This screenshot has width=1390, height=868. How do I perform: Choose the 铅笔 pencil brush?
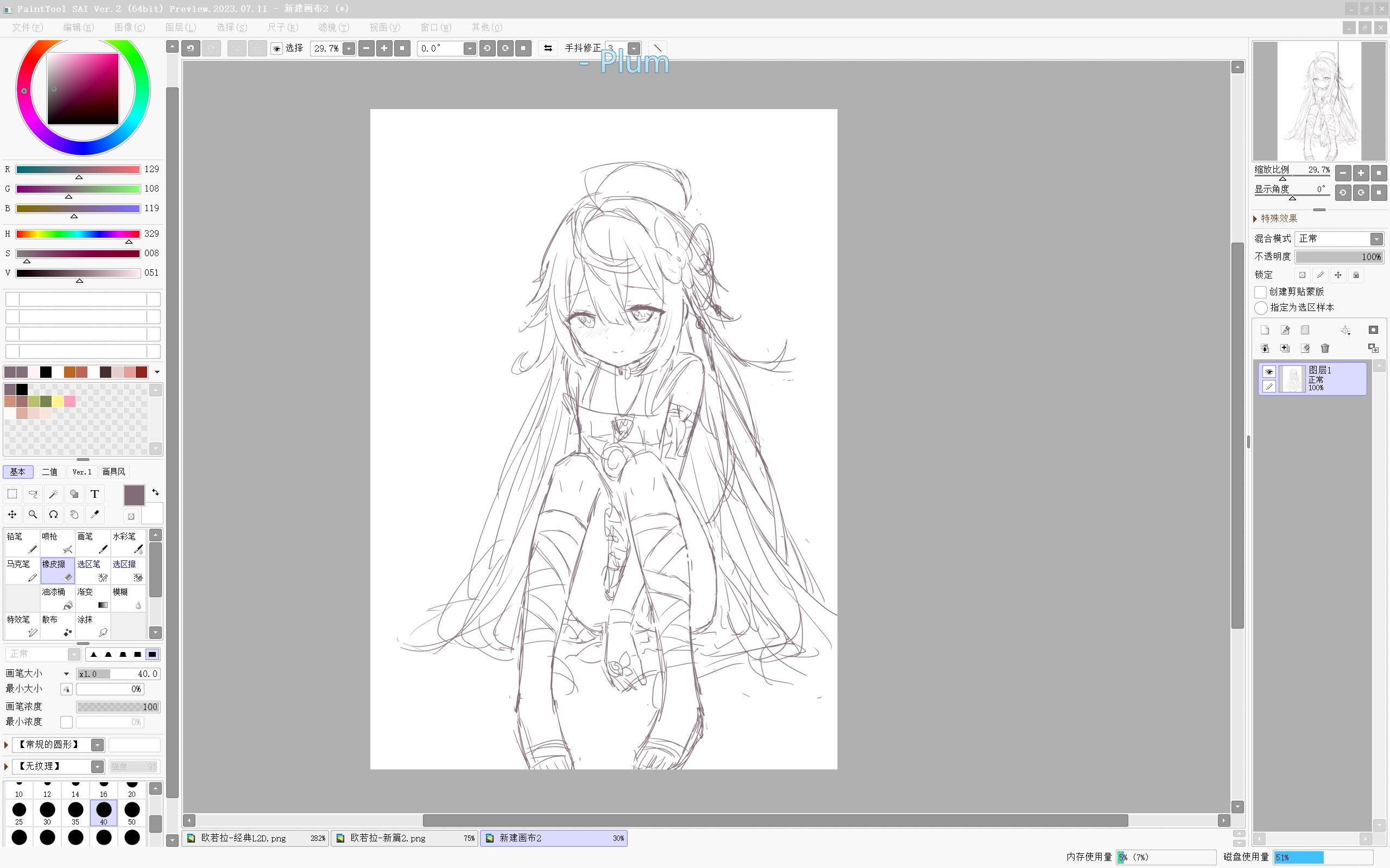pyautogui.click(x=22, y=542)
